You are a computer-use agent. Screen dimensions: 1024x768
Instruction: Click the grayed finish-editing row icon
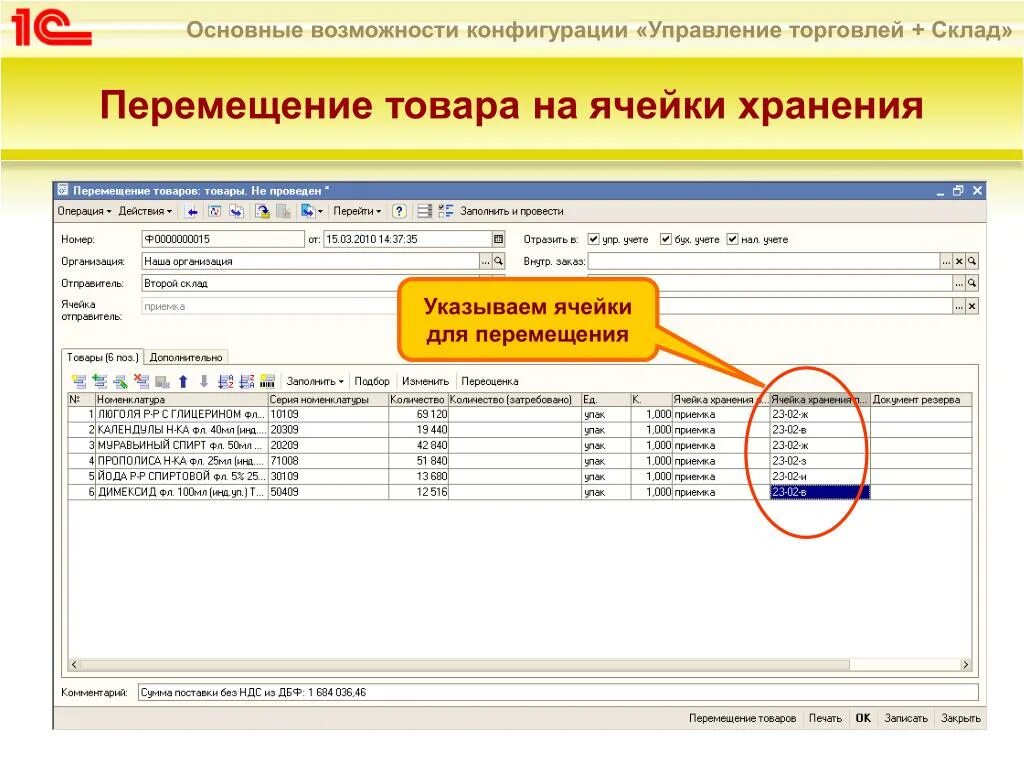[x=163, y=381]
